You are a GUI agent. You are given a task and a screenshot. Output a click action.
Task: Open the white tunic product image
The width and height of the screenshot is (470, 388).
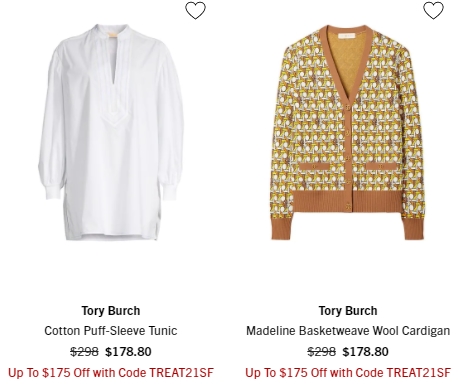pyautogui.click(x=111, y=132)
